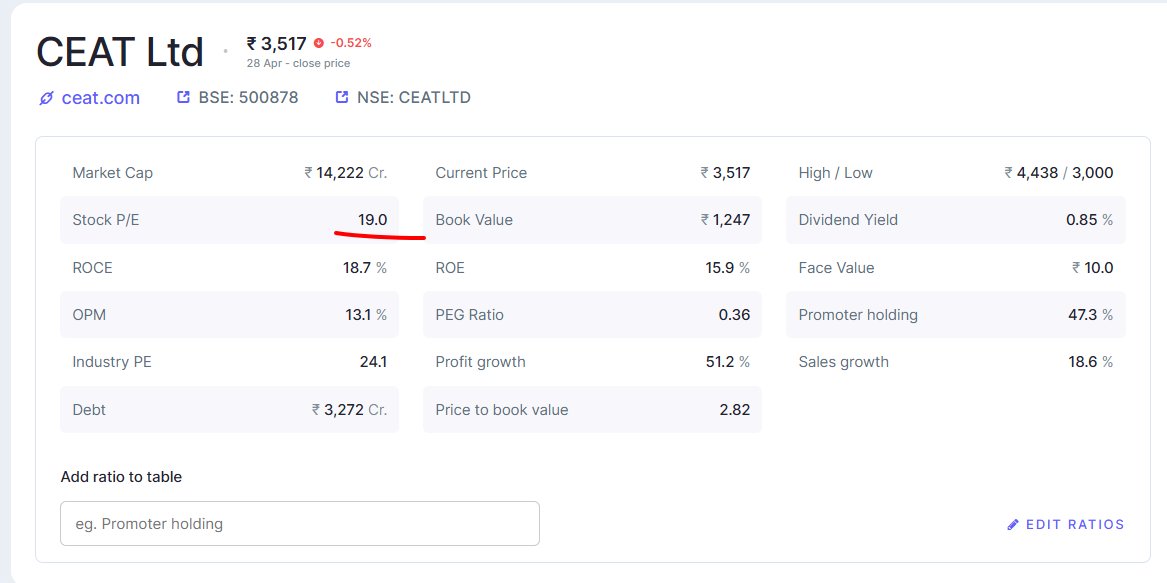The image size is (1167, 583).
Task: Click the Book Value amount 1,247
Action: (x=725, y=220)
